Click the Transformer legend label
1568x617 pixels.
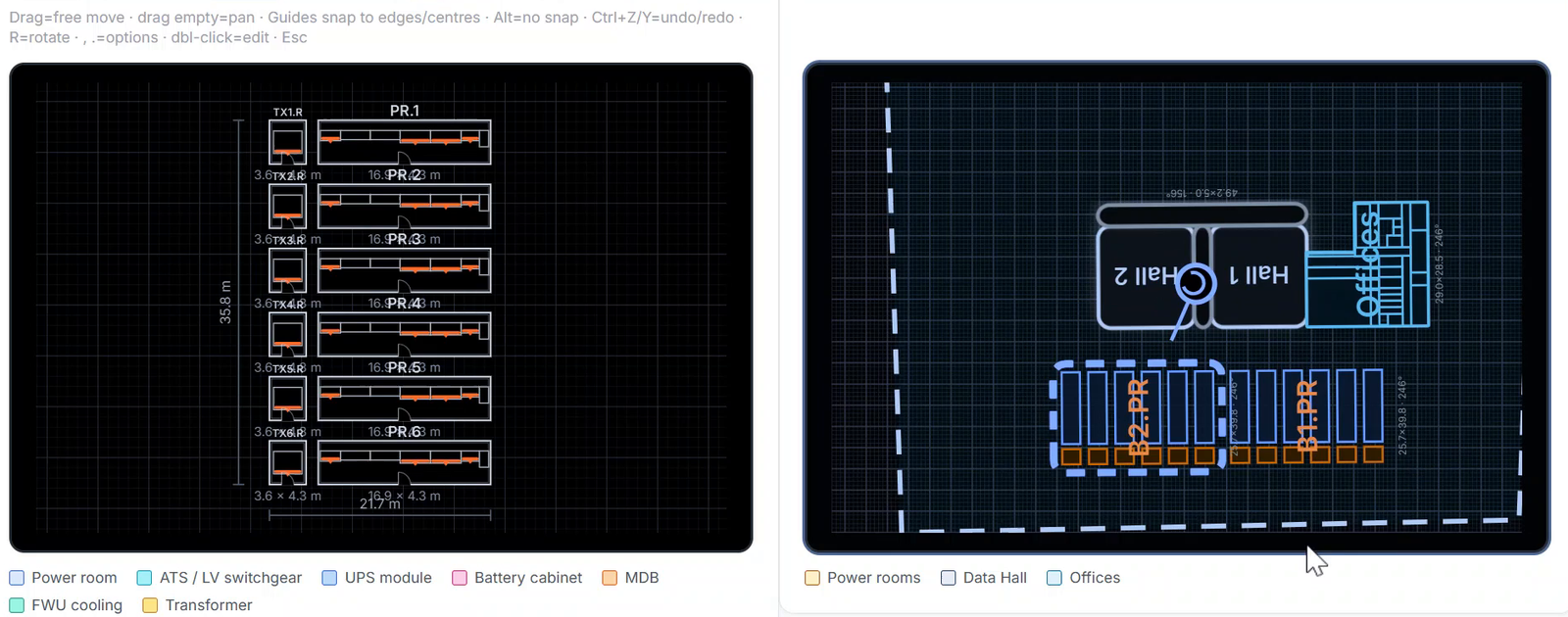209,605
